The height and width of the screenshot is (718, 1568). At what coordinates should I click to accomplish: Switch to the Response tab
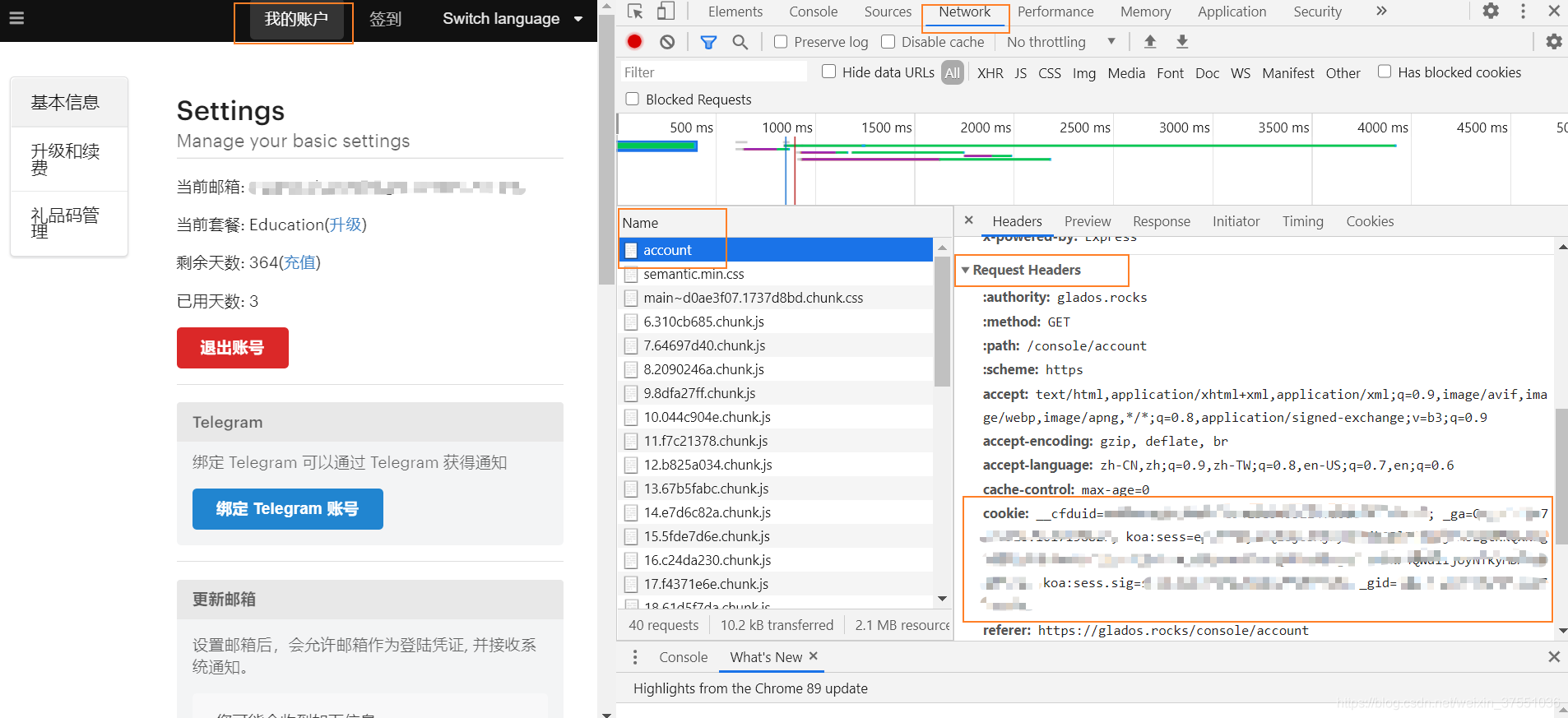click(x=1161, y=221)
